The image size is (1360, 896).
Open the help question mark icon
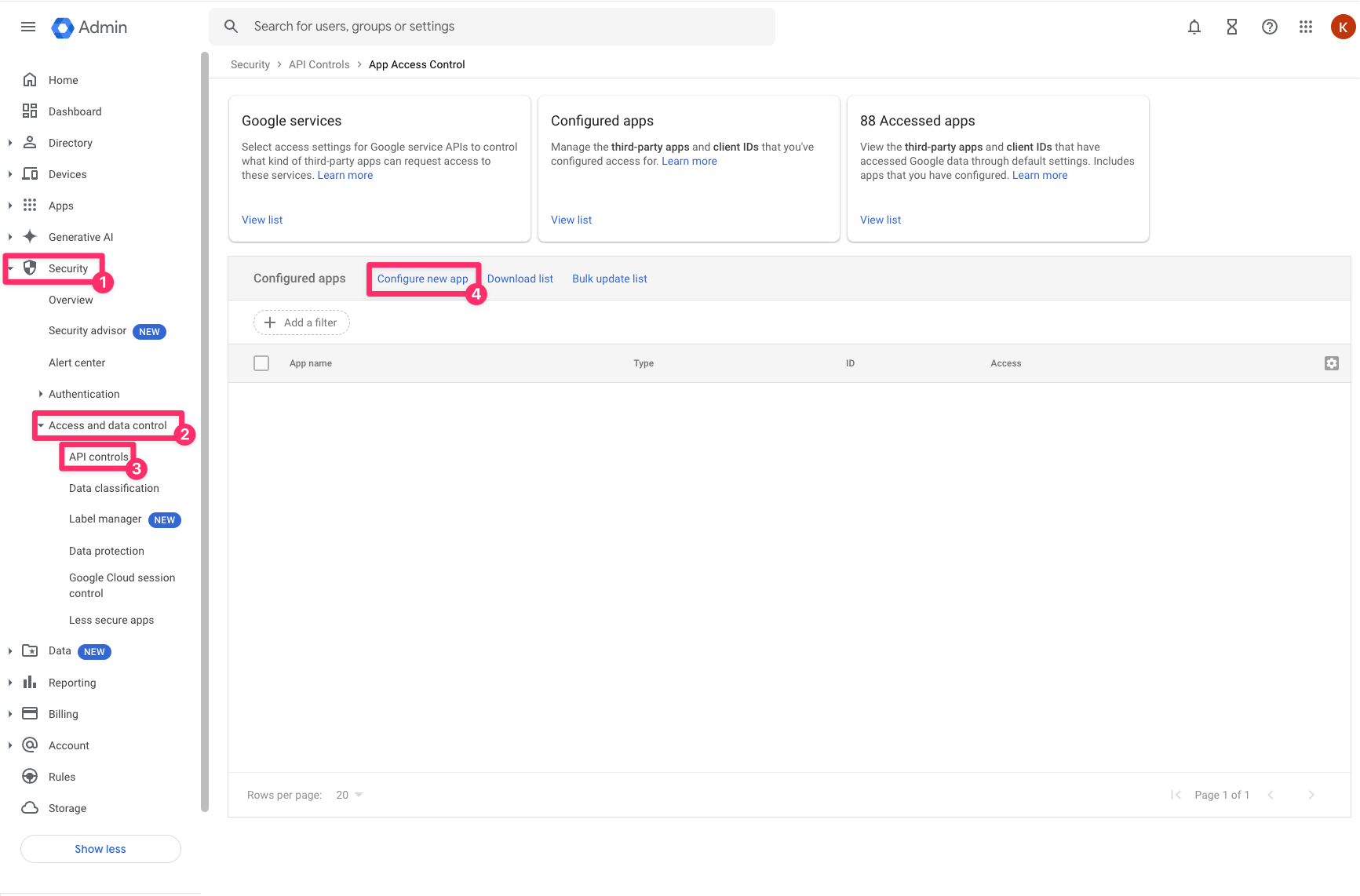(x=1270, y=27)
